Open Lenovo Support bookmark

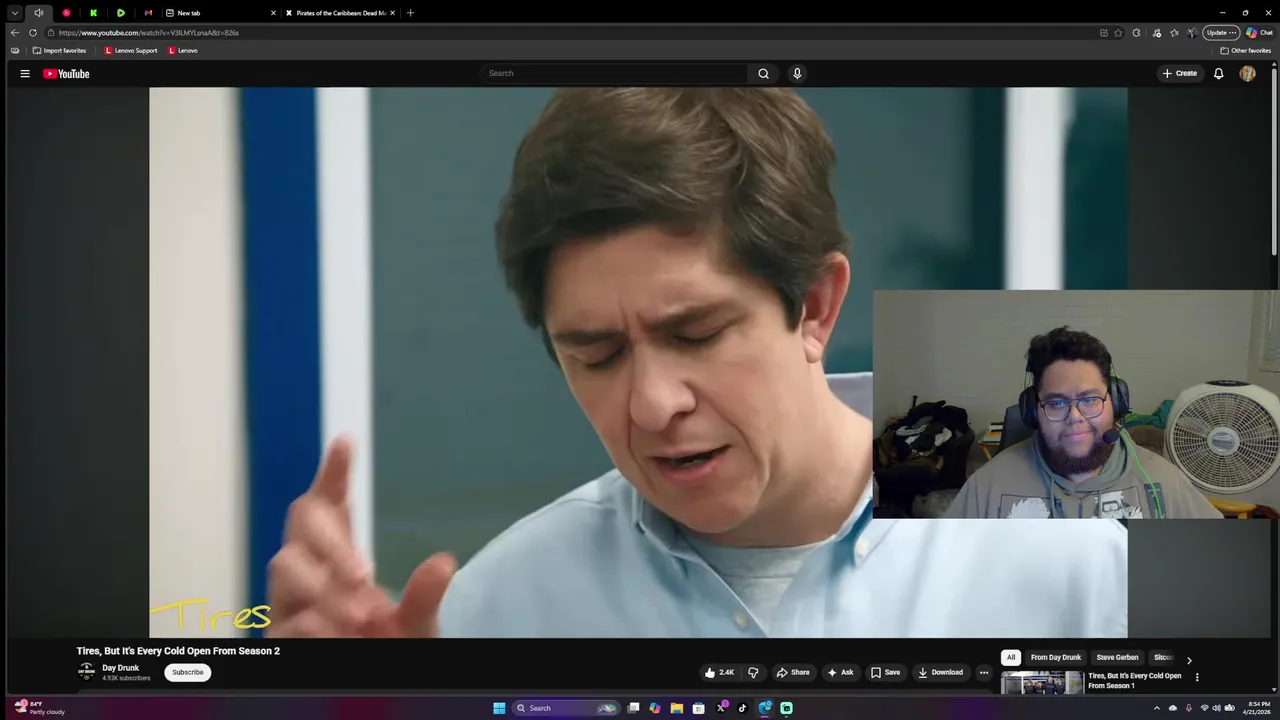tap(131, 50)
